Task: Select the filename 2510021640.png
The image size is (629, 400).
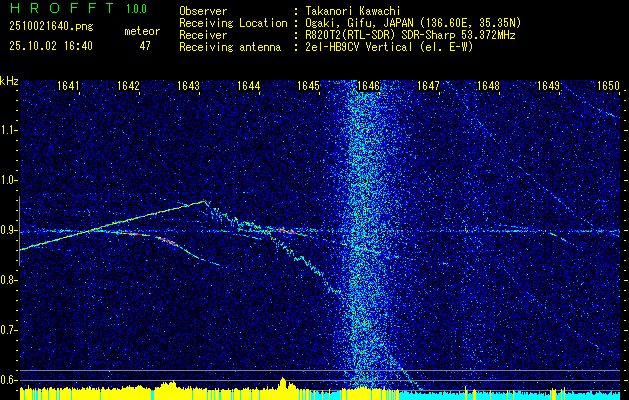Action: tap(51, 27)
